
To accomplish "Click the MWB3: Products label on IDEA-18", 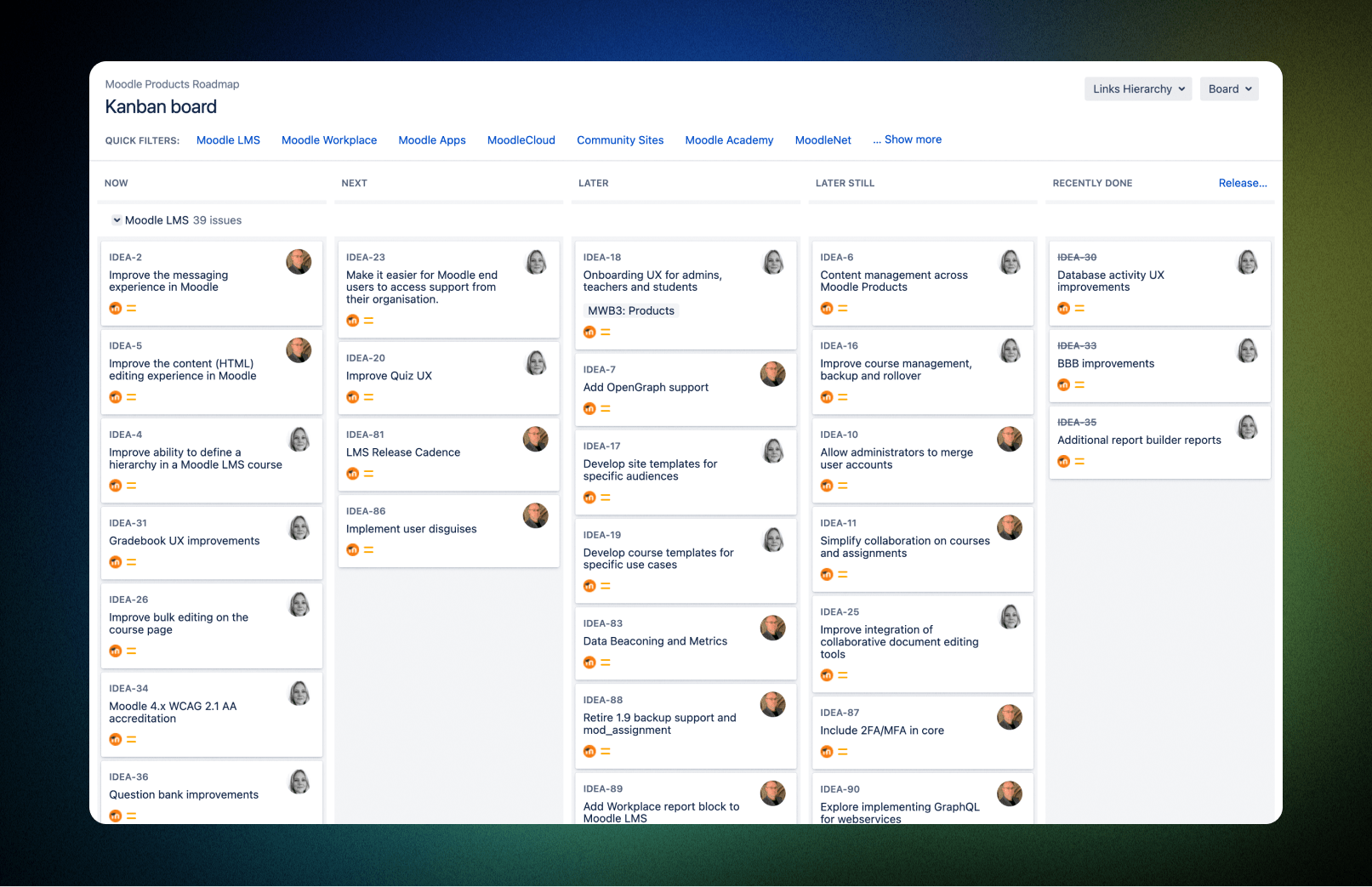I will [631, 311].
